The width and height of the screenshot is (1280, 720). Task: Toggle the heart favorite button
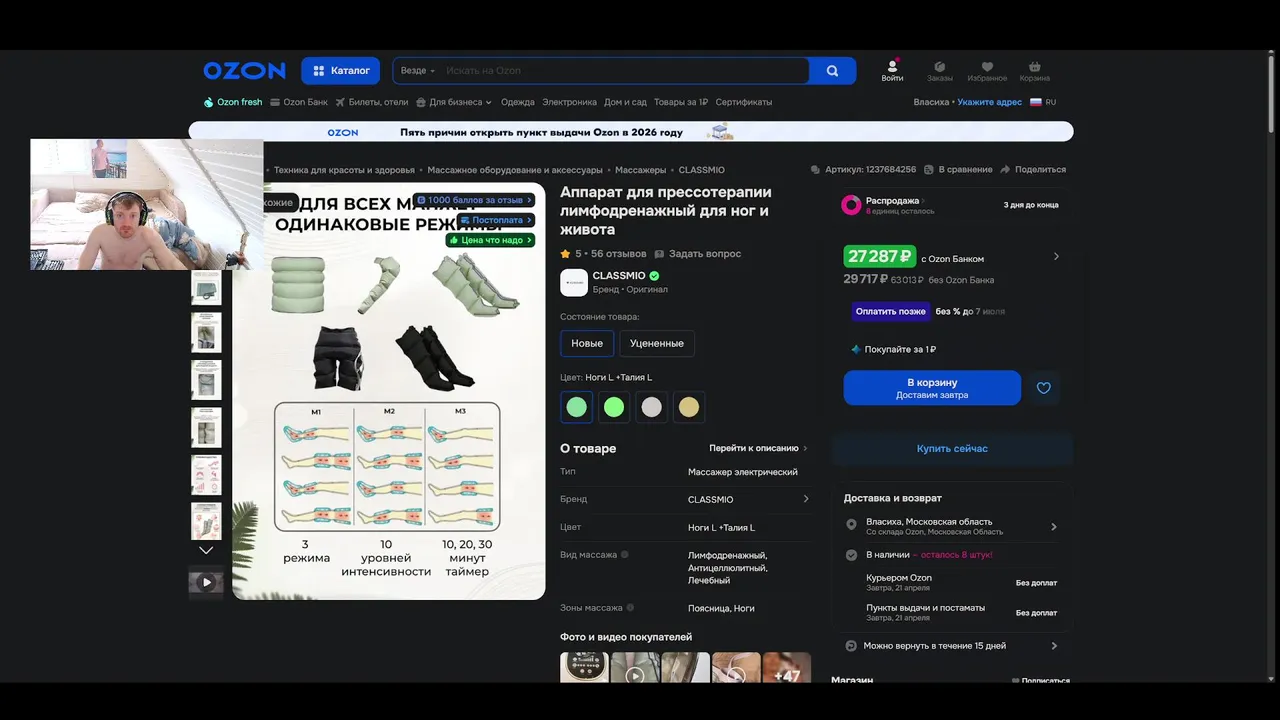[1044, 388]
